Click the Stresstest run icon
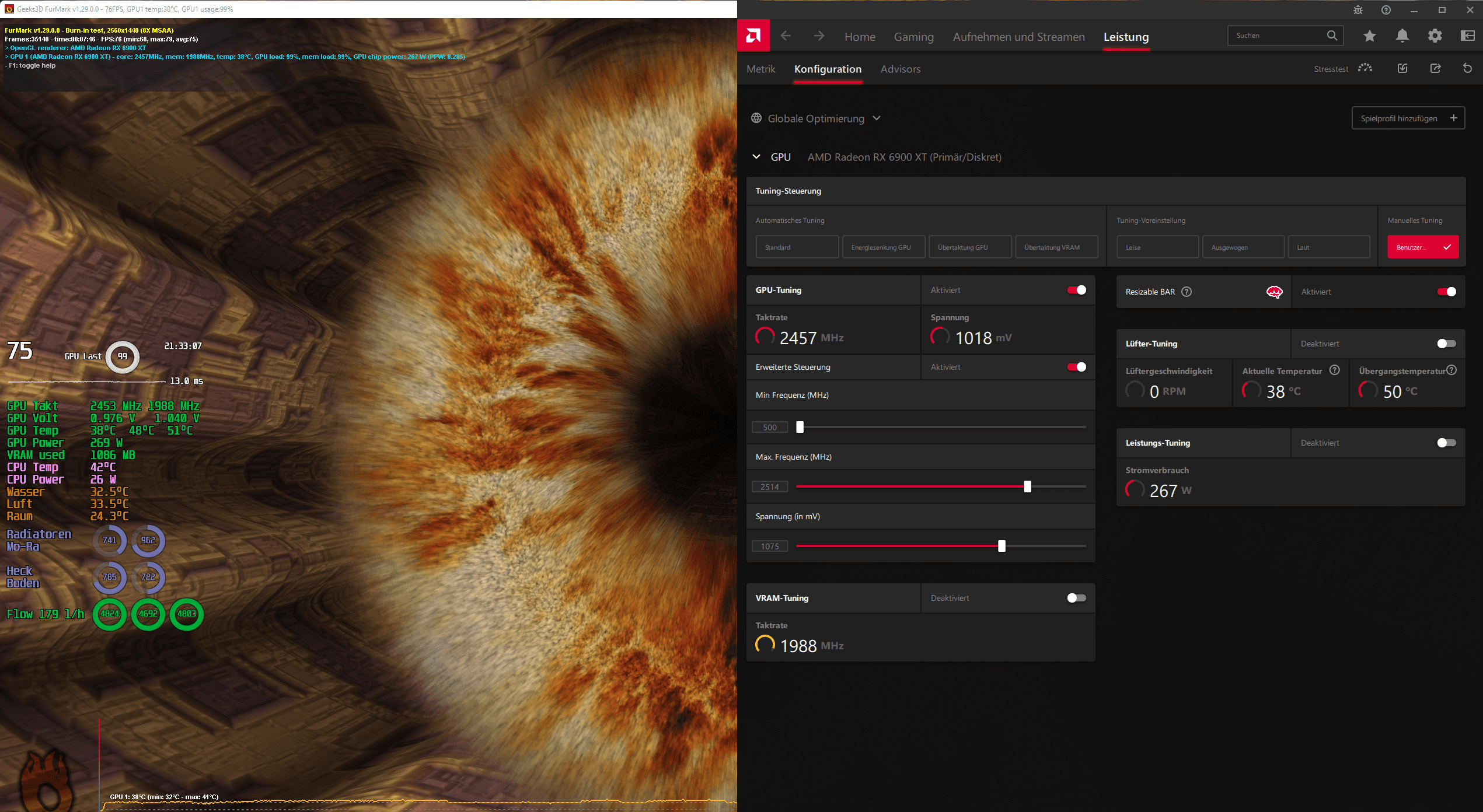This screenshot has width=1483, height=812. coord(1365,68)
